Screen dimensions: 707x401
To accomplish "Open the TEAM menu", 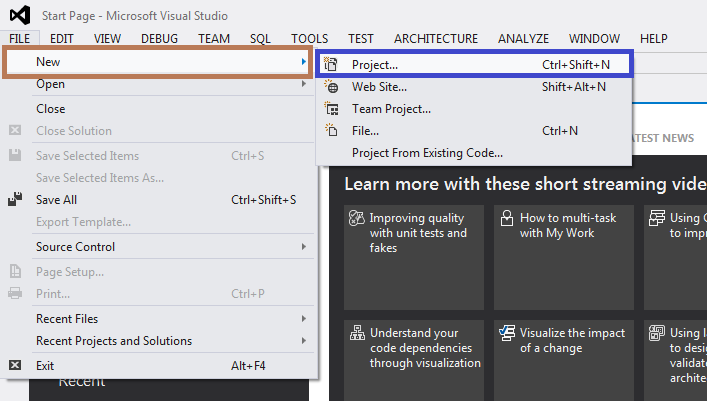I will pyautogui.click(x=214, y=39).
